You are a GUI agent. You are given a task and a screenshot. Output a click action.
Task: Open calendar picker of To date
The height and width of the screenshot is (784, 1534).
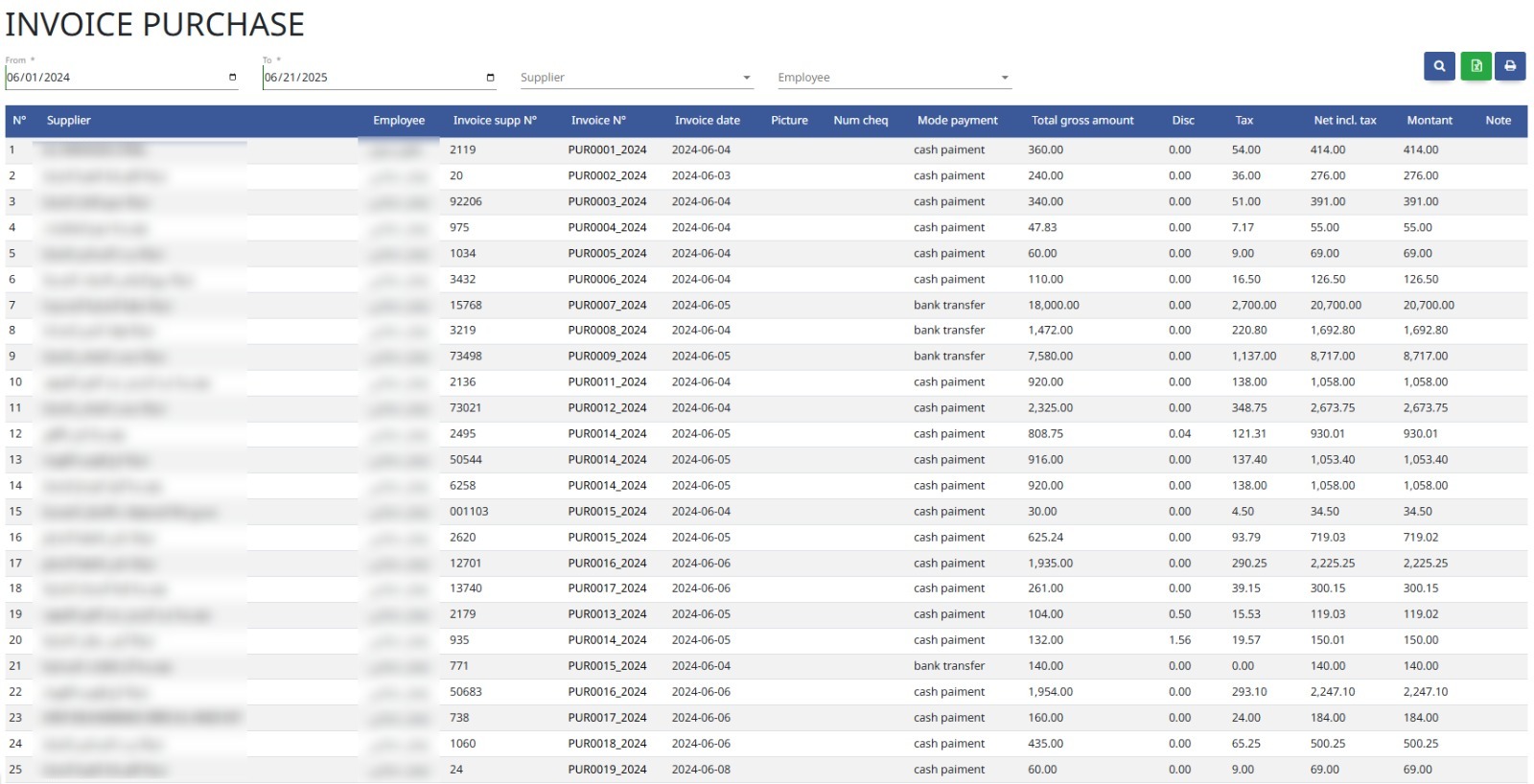pyautogui.click(x=490, y=78)
